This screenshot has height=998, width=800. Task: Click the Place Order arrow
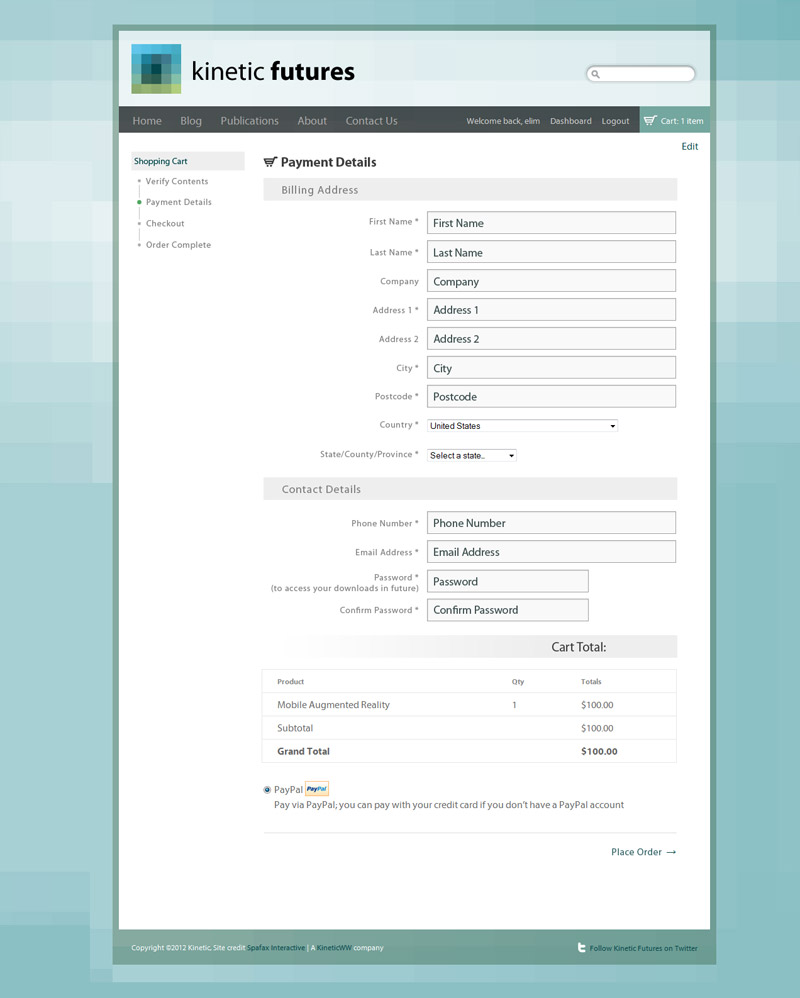coord(671,852)
